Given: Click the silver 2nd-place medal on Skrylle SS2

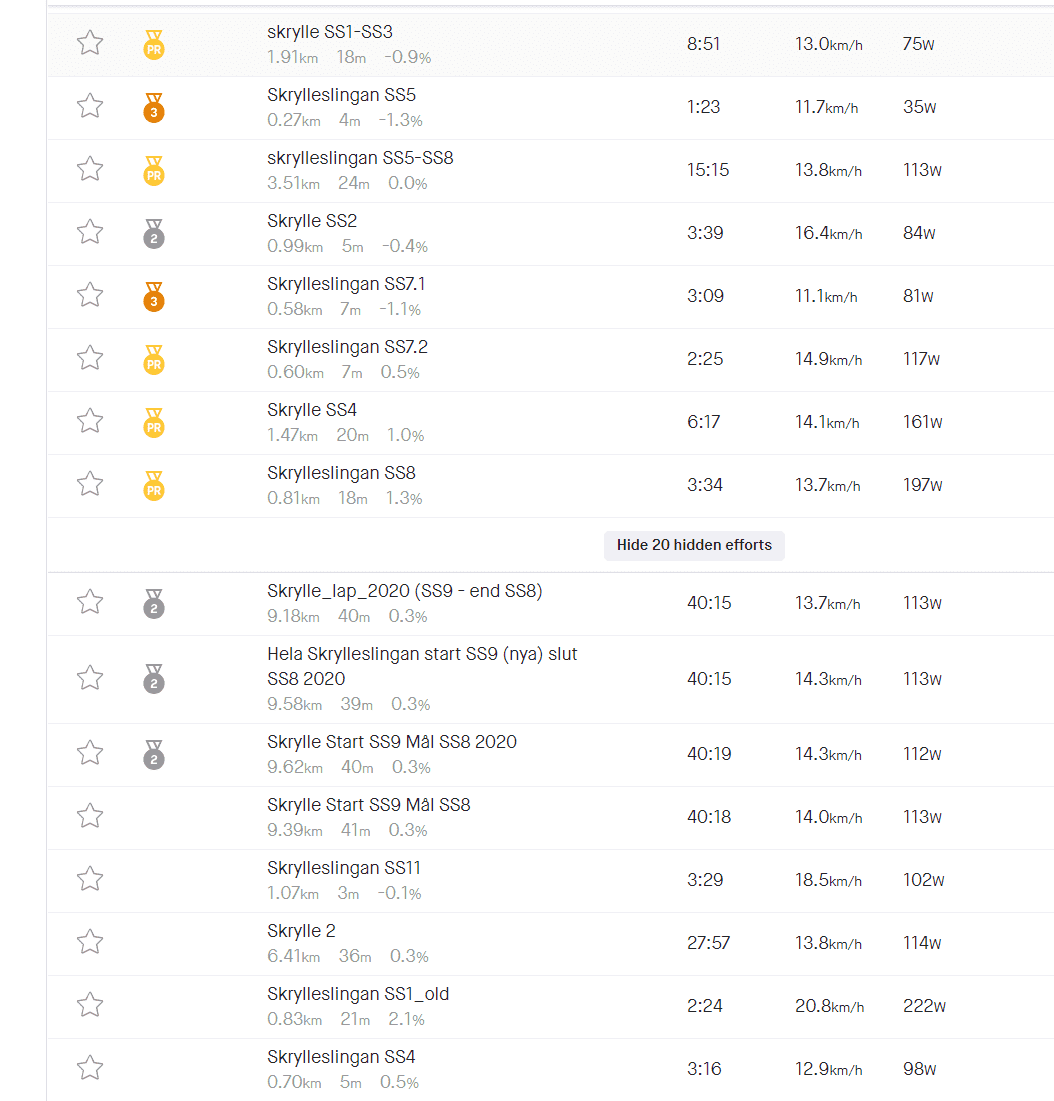Looking at the screenshot, I should pyautogui.click(x=154, y=233).
